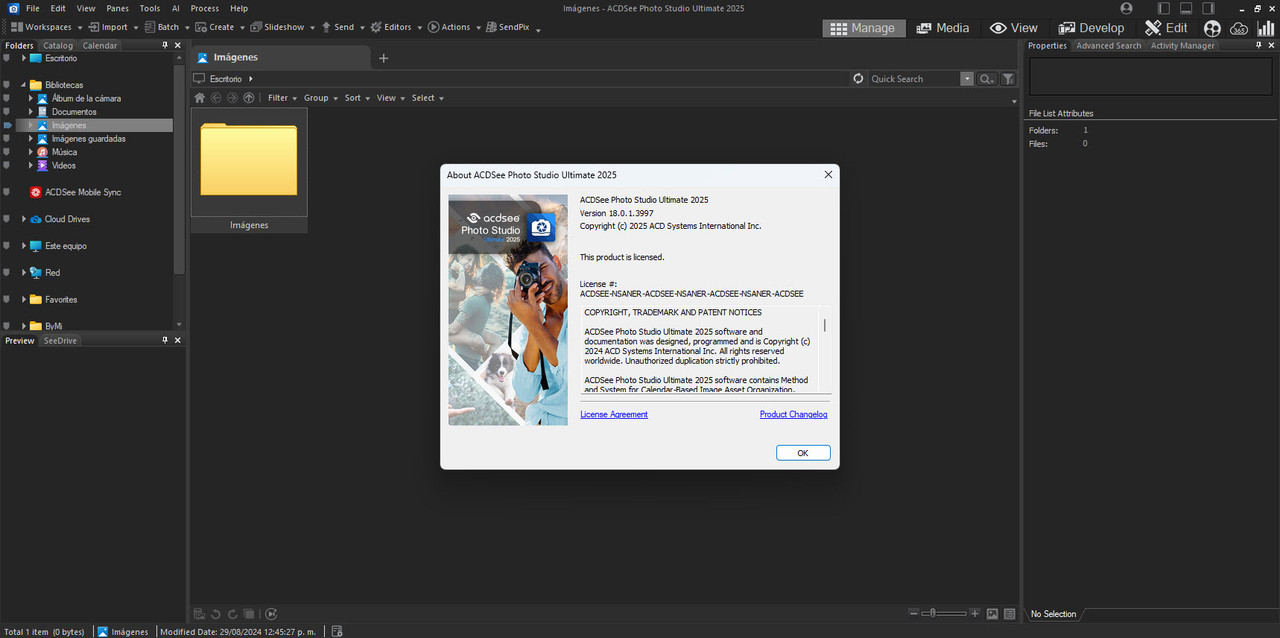Toggle Easy-Select marker next to Red
Image resolution: width=1280 pixels, height=638 pixels.
pyautogui.click(x=7, y=272)
